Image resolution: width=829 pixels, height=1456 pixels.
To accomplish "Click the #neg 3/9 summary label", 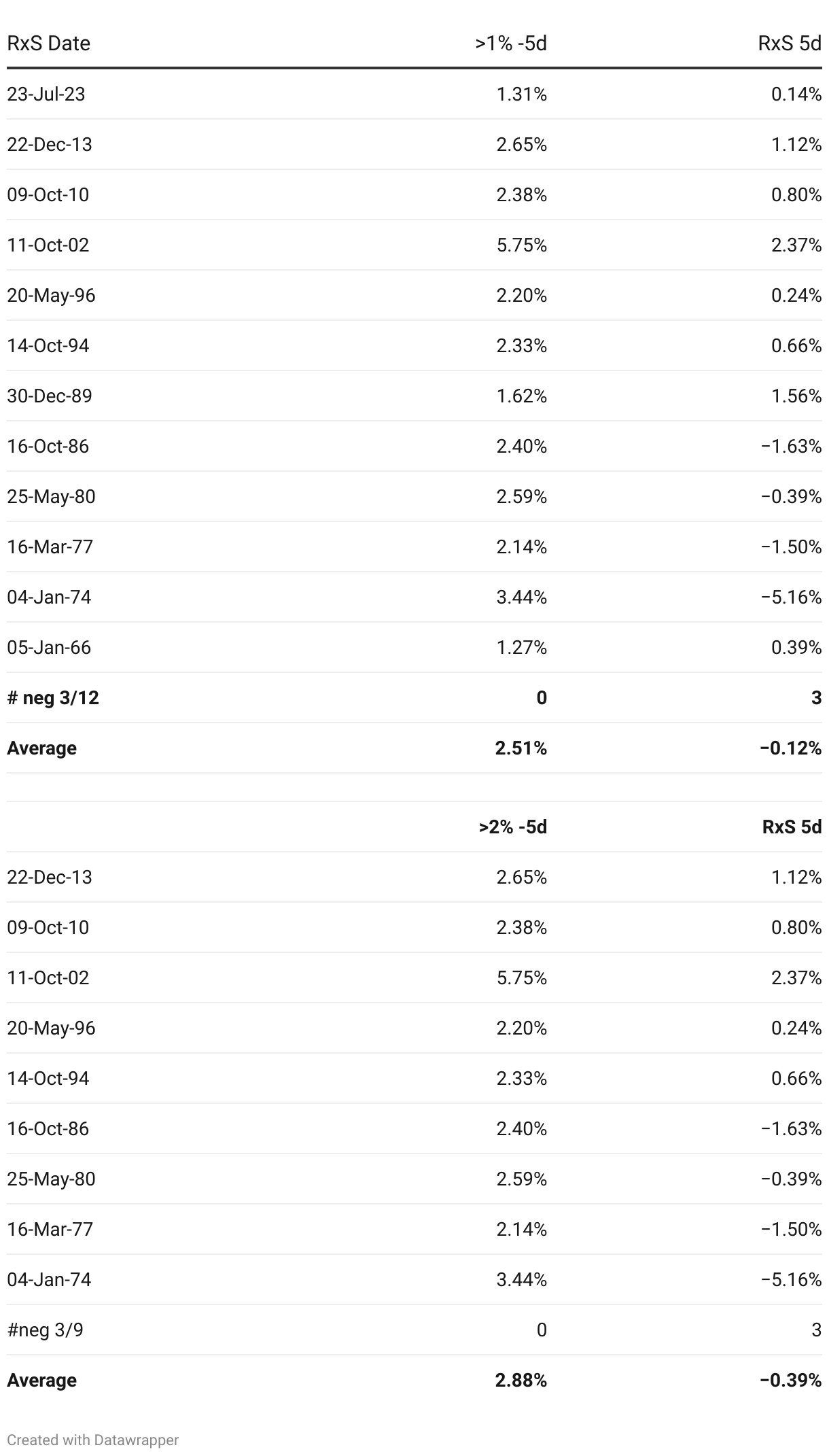I will pyautogui.click(x=45, y=1330).
